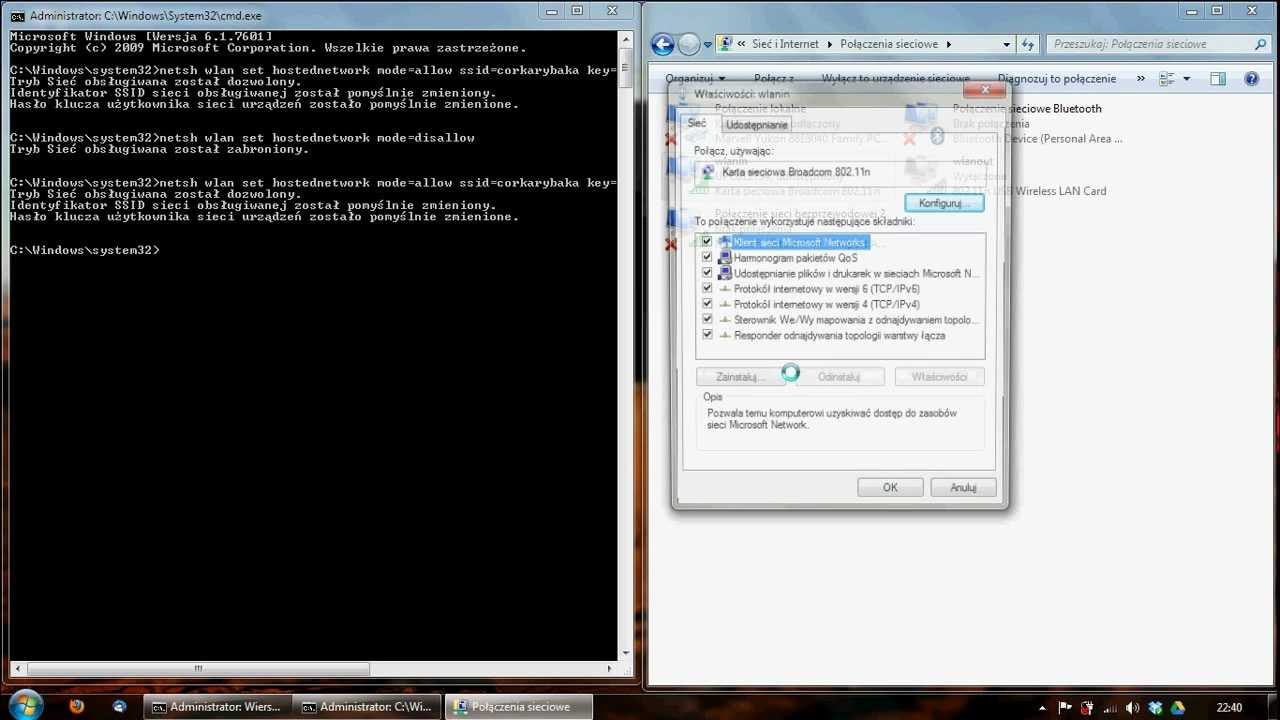Expand the Połączenia sieciowe breadcrumb arrow
This screenshot has width=1280, height=720.
pyautogui.click(x=948, y=44)
